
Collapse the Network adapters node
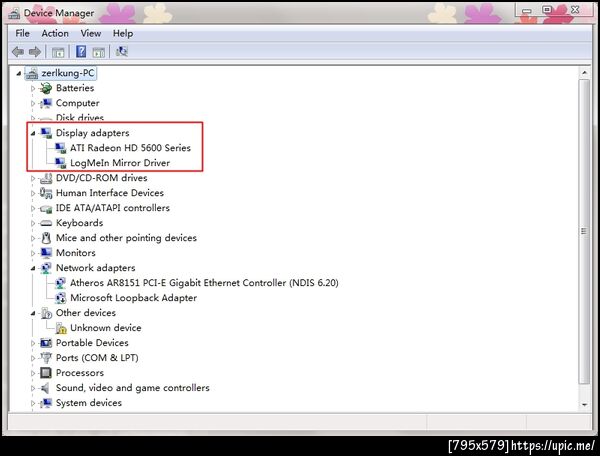click(33, 268)
